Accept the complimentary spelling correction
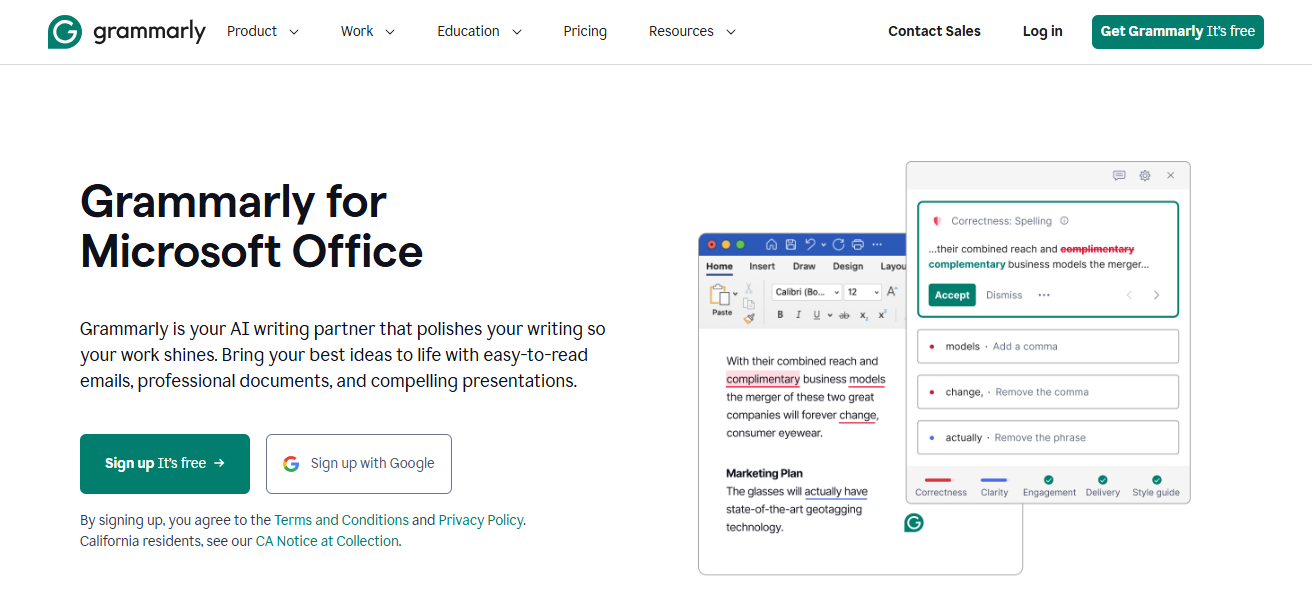The image size is (1312, 600). coord(951,294)
